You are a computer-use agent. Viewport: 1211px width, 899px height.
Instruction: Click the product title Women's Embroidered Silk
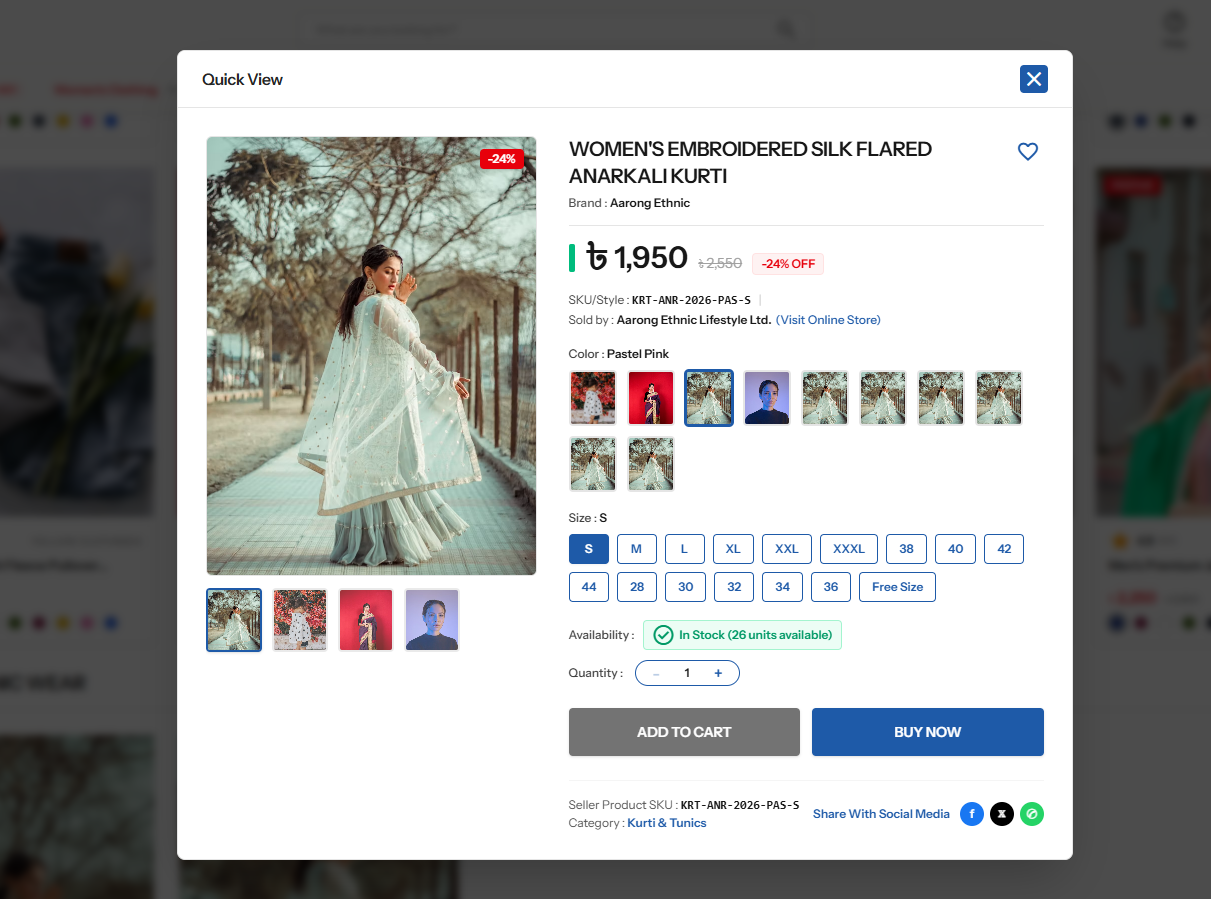(x=750, y=162)
